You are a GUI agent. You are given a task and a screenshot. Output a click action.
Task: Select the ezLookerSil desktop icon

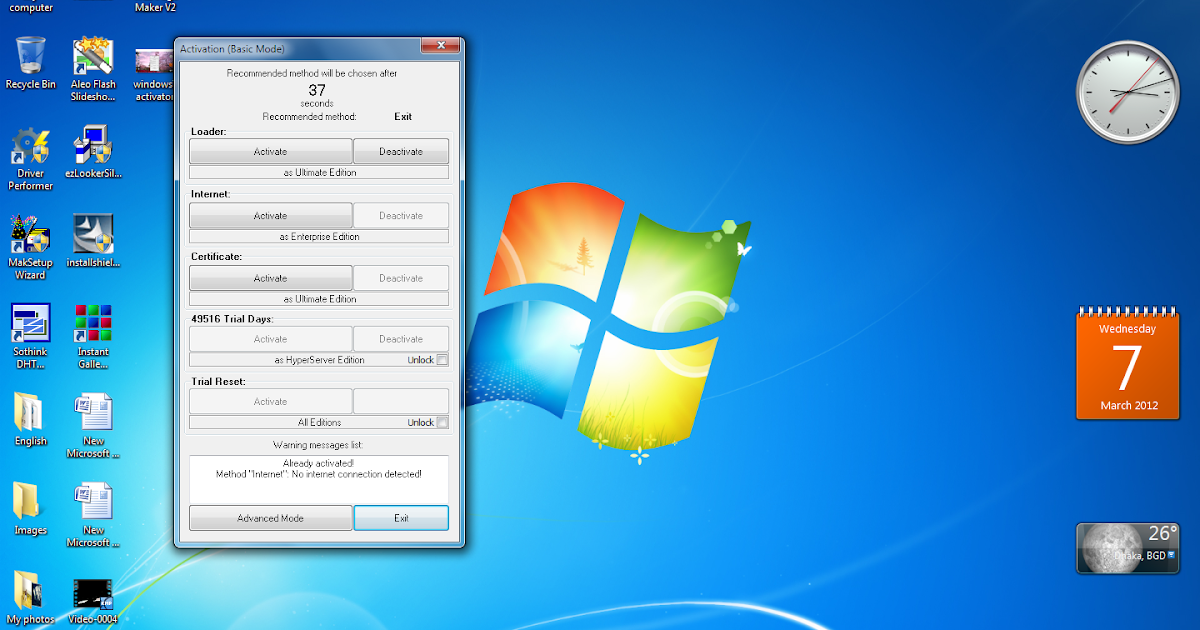tap(93, 152)
